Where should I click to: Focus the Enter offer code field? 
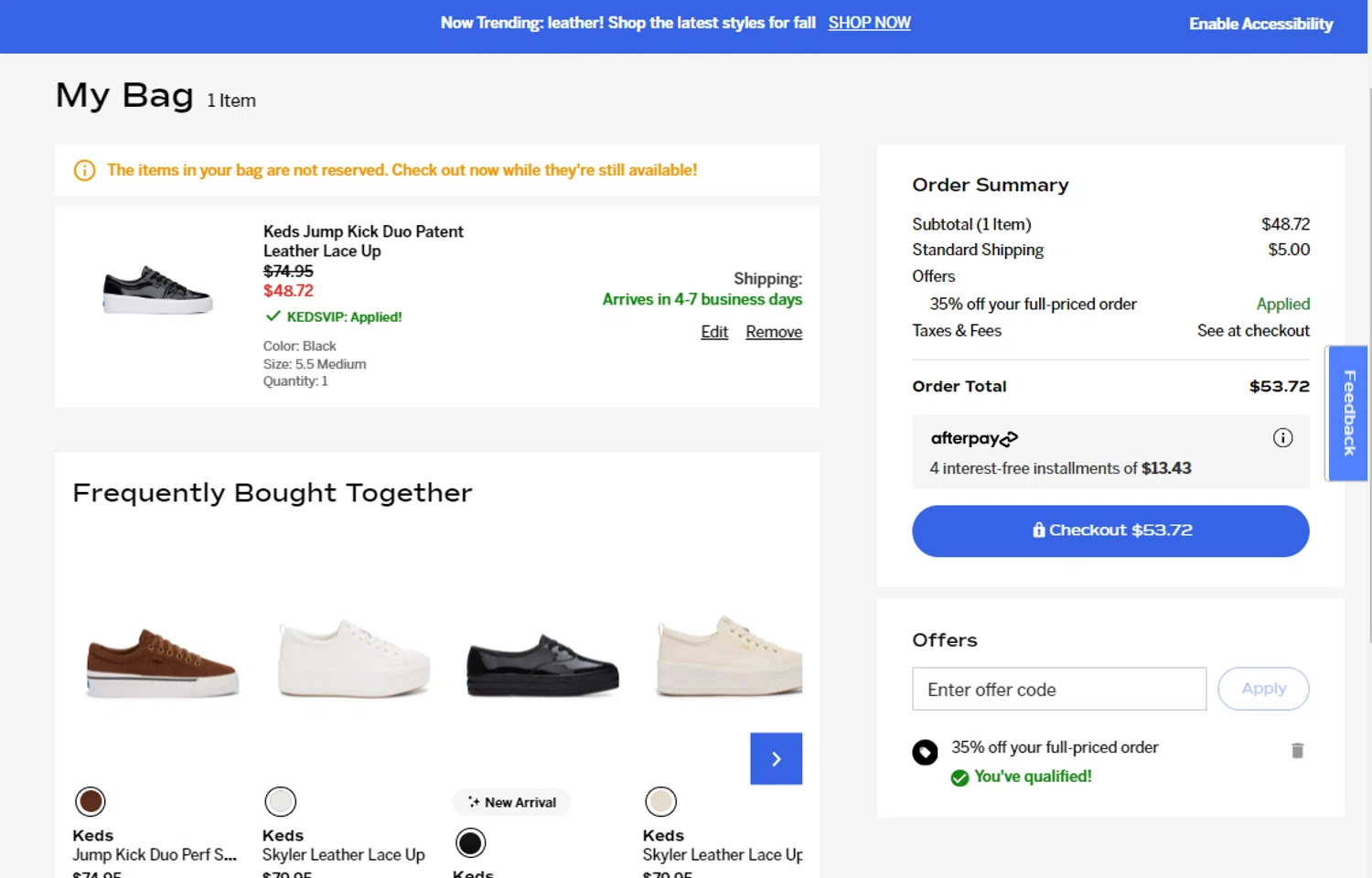(1058, 690)
